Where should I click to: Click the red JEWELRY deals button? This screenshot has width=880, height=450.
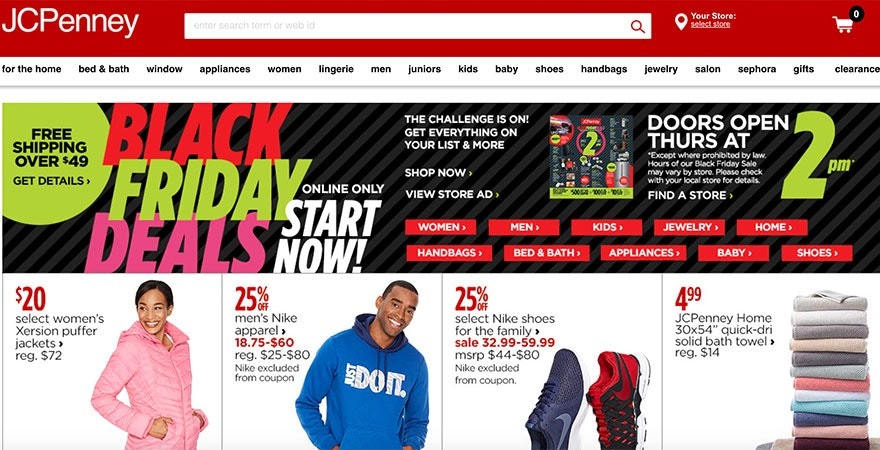click(x=689, y=227)
